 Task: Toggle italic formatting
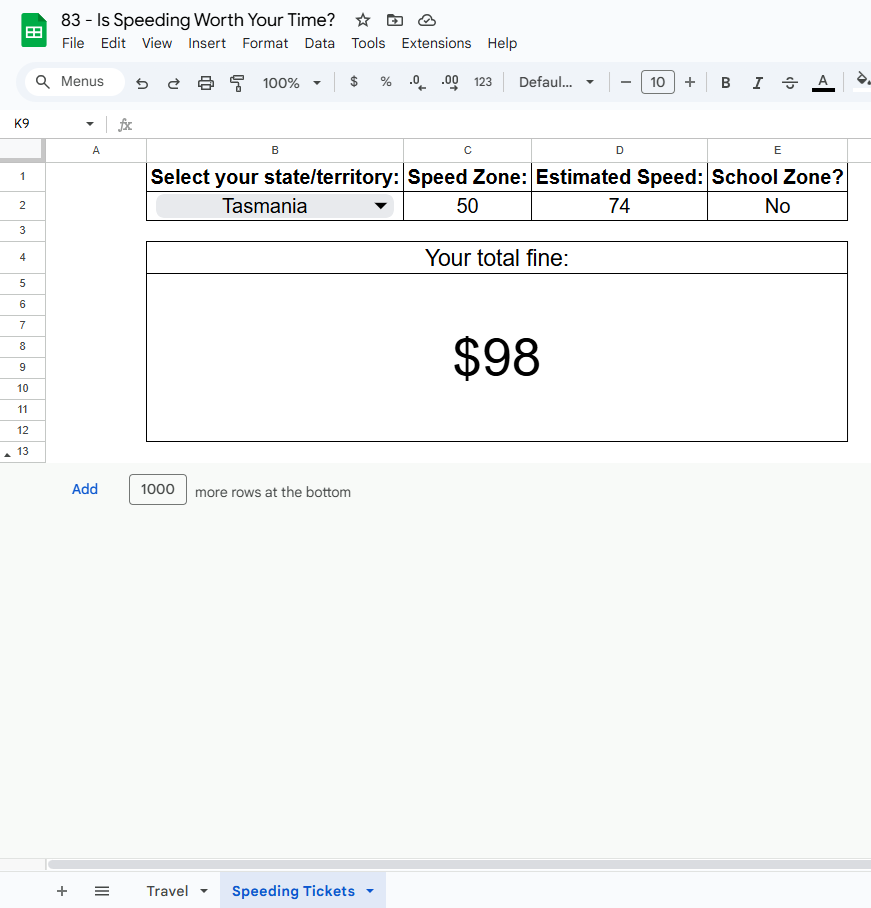tap(758, 83)
